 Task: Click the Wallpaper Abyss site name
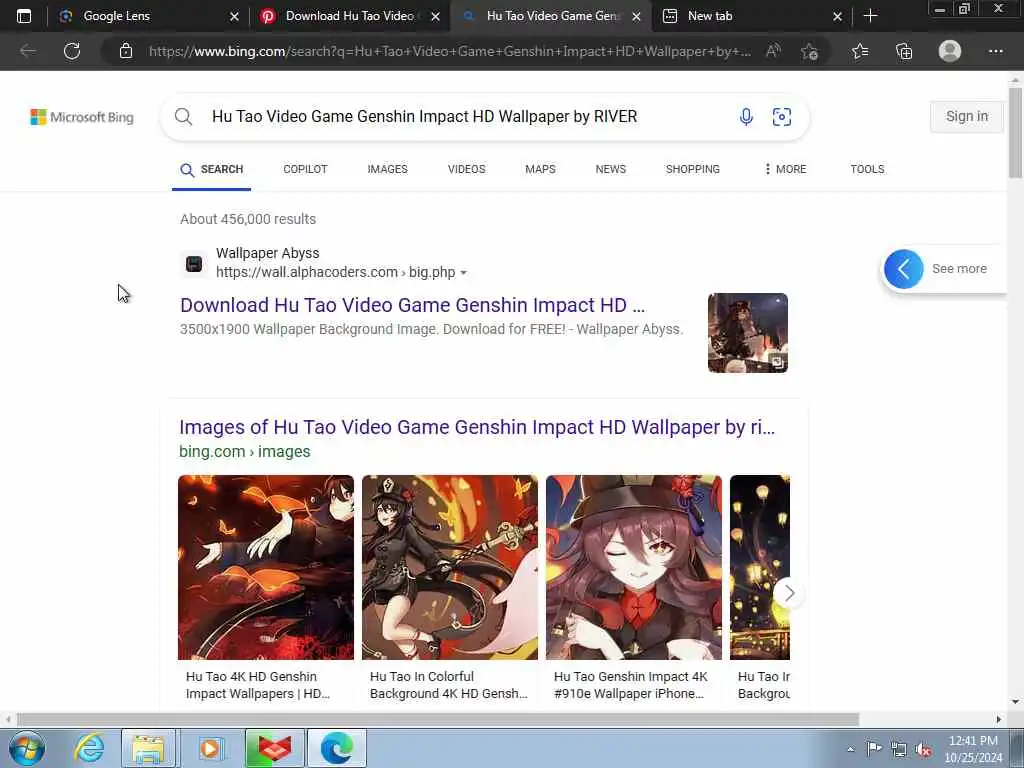pos(268,253)
